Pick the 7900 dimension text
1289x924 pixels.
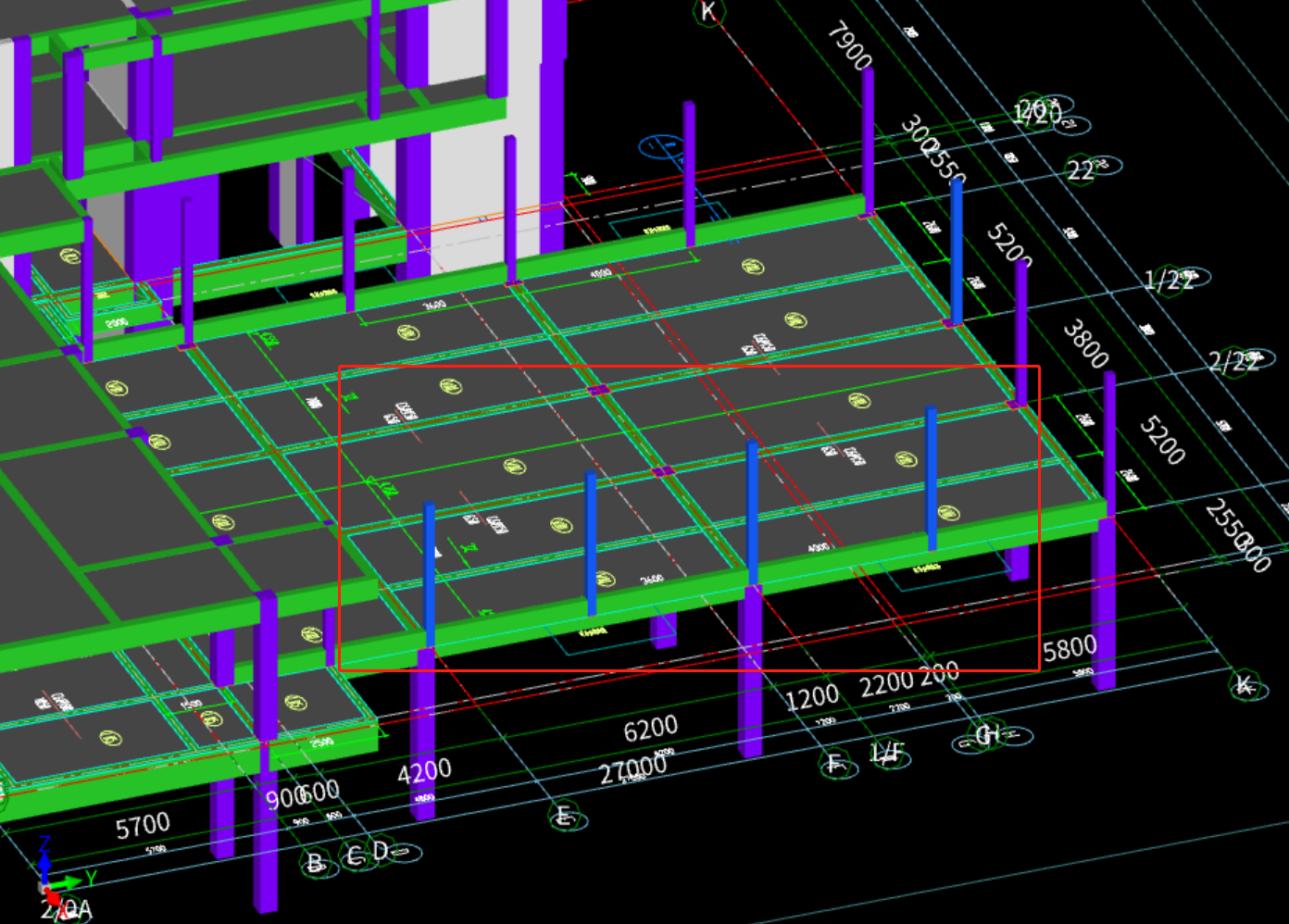coord(849,47)
